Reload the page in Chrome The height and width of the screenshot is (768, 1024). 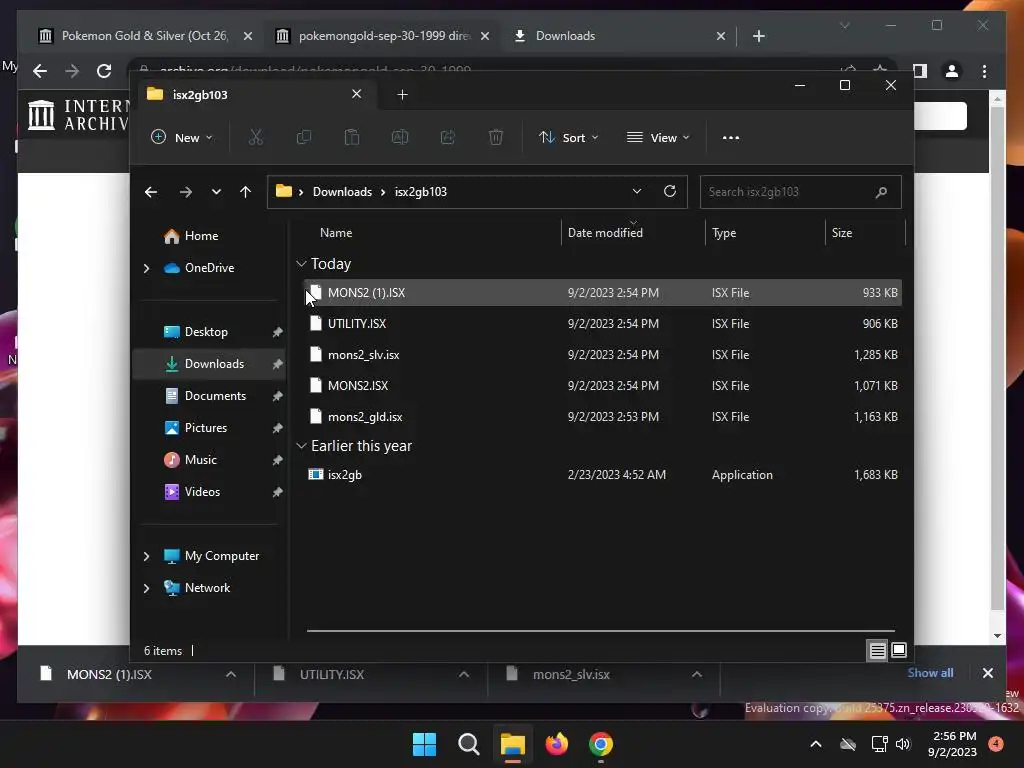tap(104, 71)
